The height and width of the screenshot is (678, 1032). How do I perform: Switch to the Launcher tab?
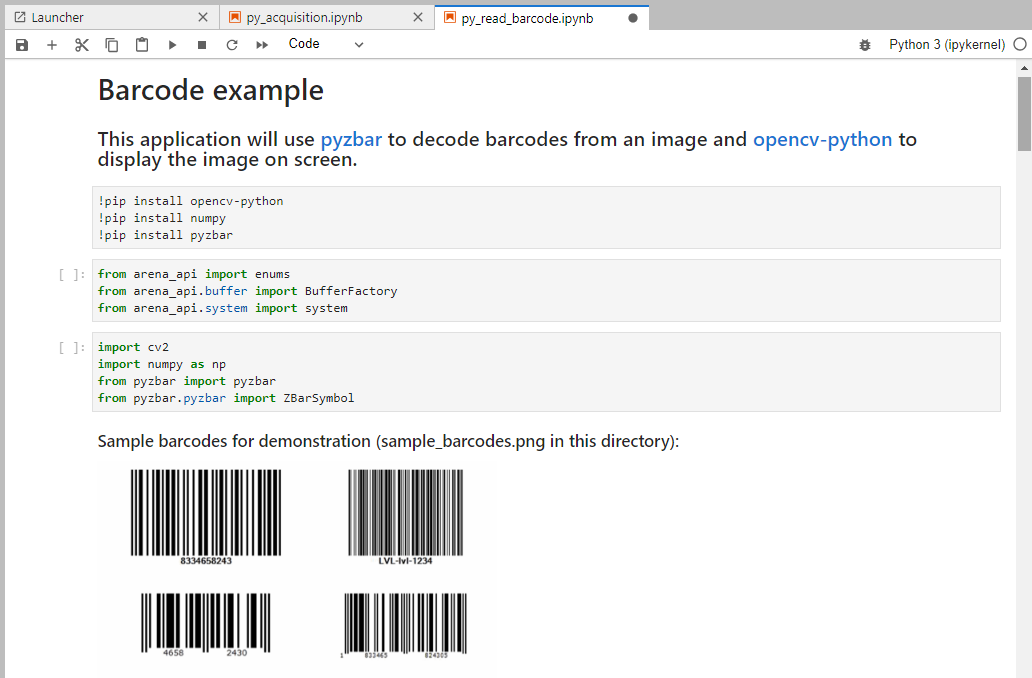(x=100, y=18)
